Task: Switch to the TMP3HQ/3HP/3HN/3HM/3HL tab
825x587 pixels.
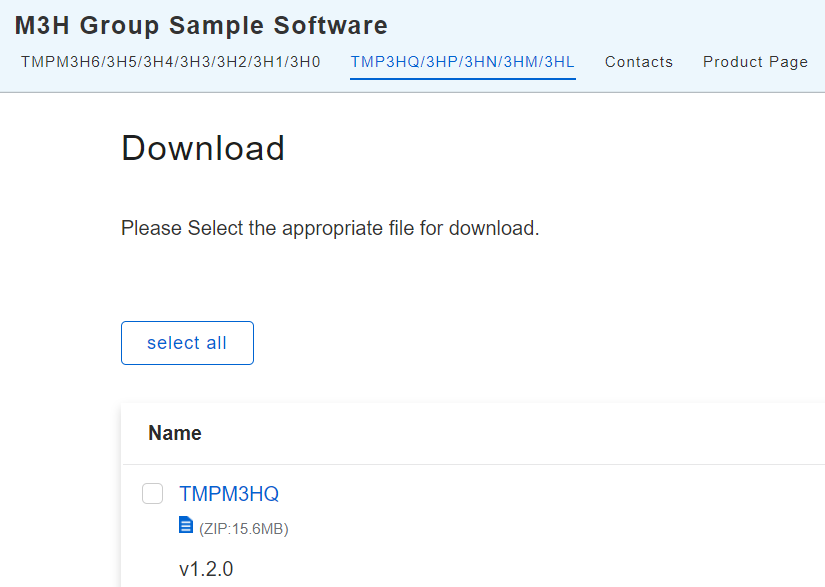Action: tap(462, 62)
